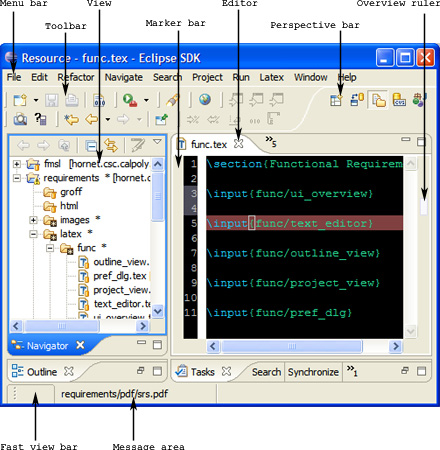The height and width of the screenshot is (450, 440).
Task: Toggle the Resource perspective button
Action: pos(378,100)
